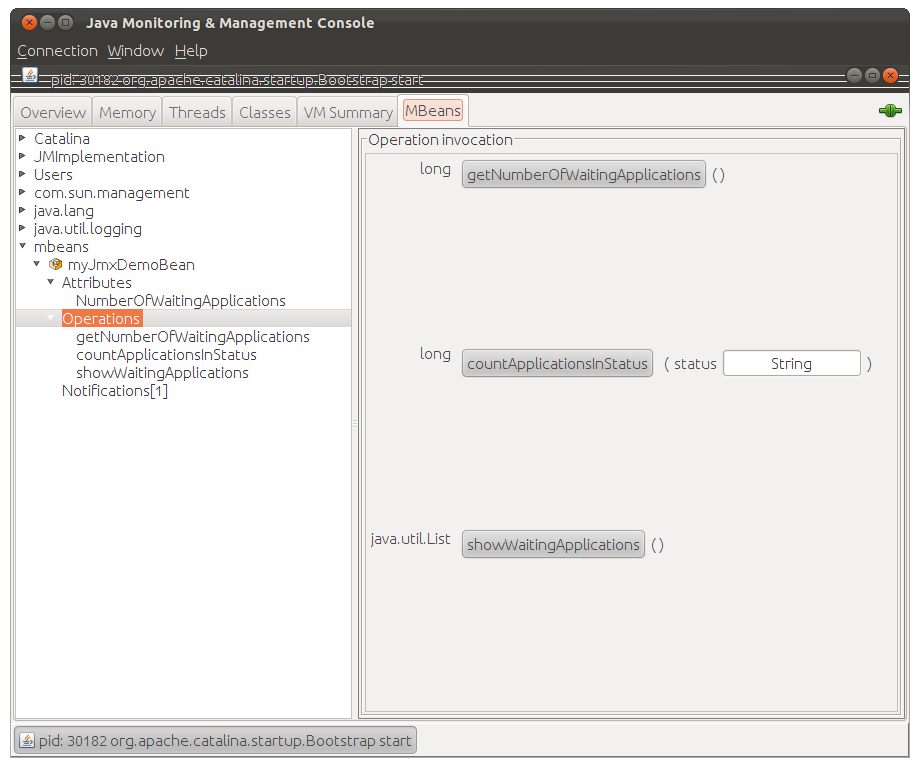917x769 pixels.
Task: Click the Operation invocation panel title
Action: coord(440,140)
